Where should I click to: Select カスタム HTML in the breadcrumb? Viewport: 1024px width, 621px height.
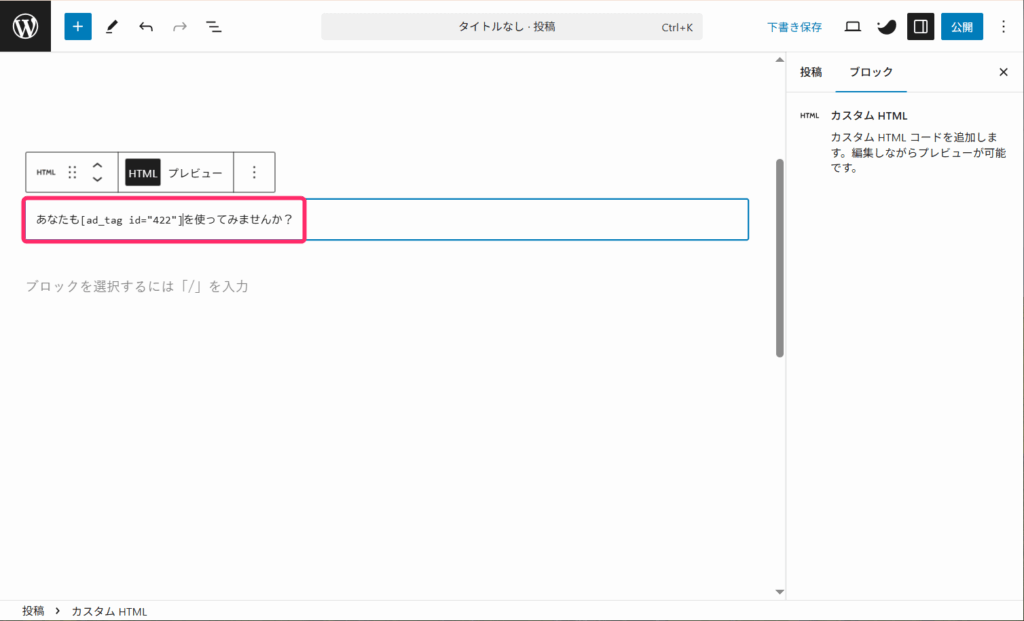pos(109,611)
